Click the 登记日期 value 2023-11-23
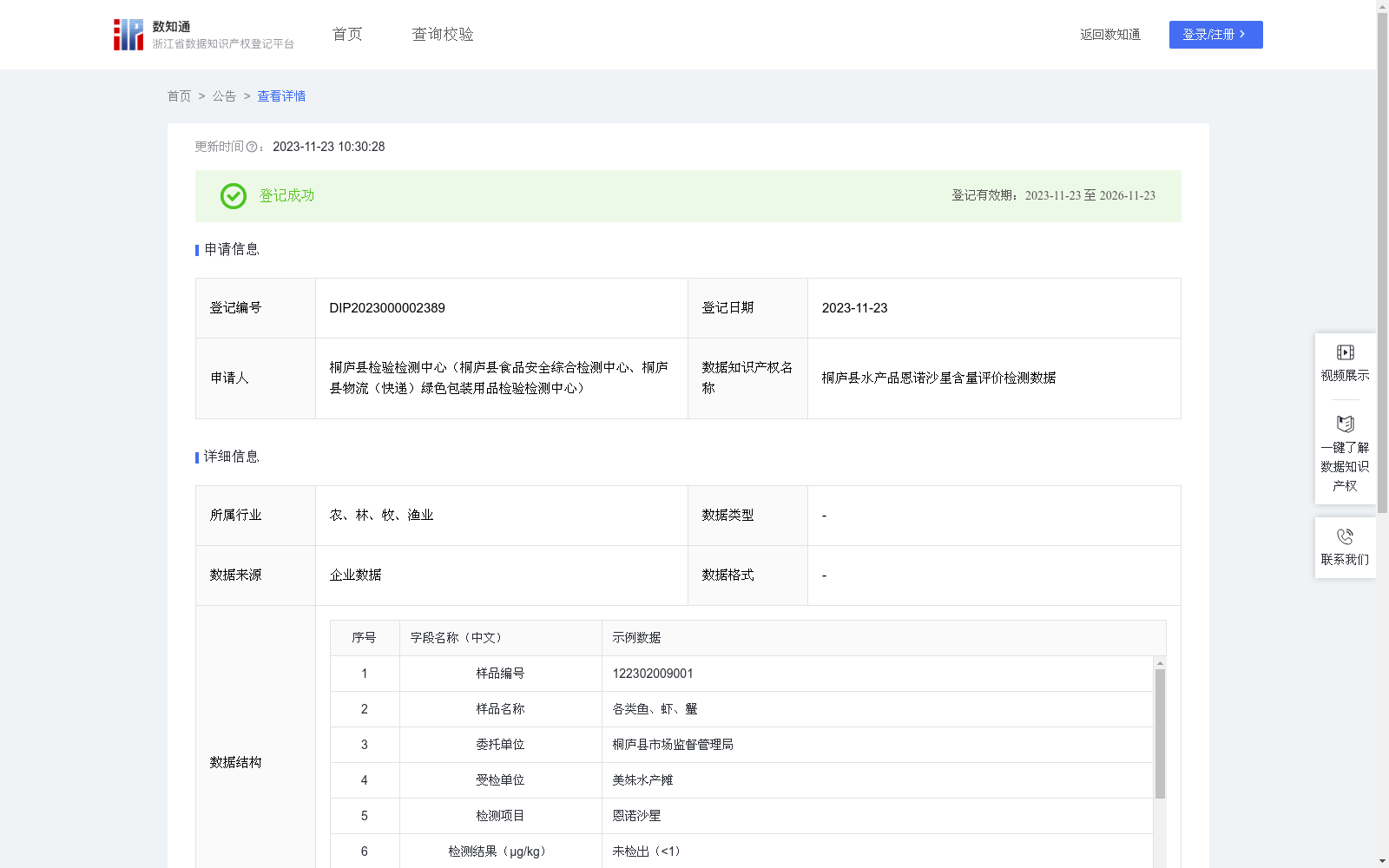Image resolution: width=1389 pixels, height=868 pixels. (854, 308)
